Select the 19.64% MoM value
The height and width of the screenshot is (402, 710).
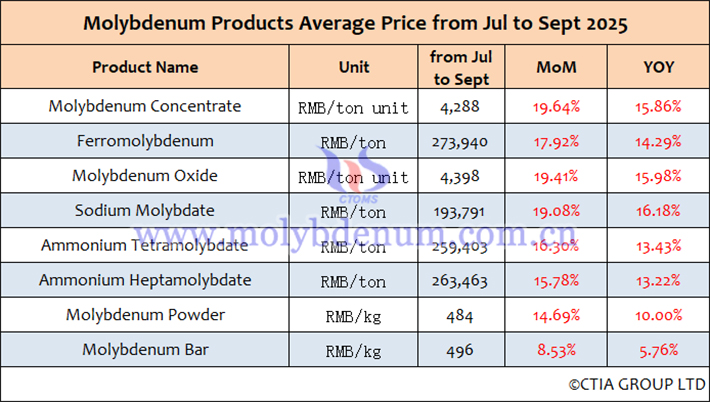(557, 106)
